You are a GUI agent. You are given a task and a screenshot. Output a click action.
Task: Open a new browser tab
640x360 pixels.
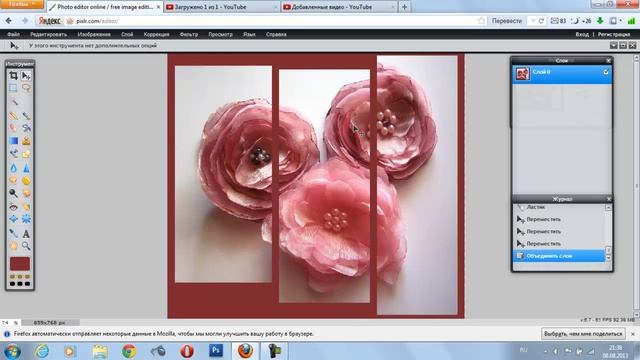pos(404,7)
